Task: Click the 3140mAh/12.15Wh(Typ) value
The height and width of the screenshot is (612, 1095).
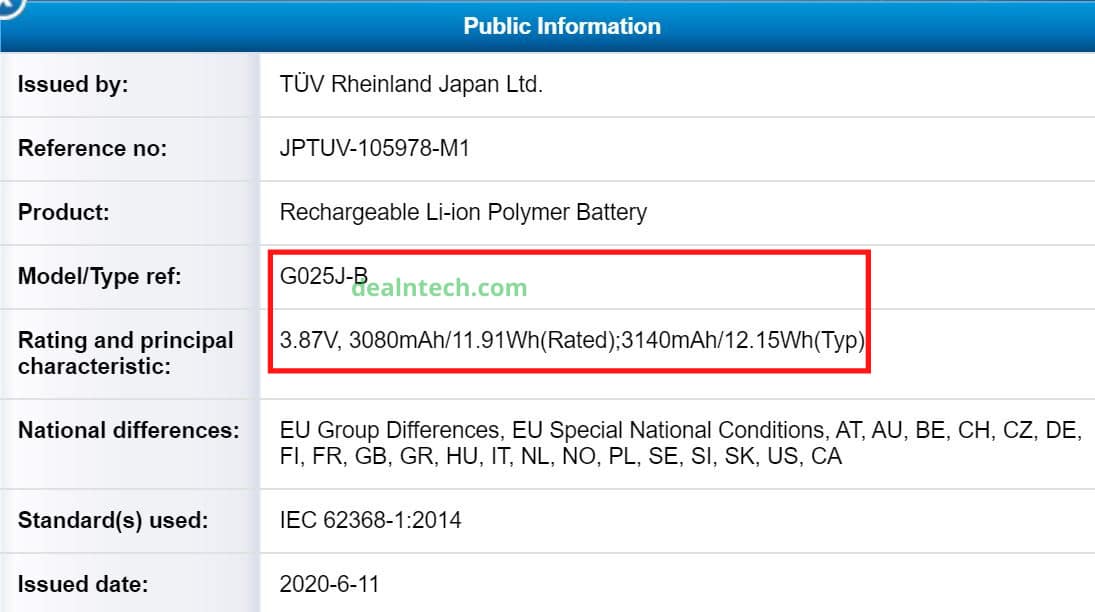Action: [743, 340]
